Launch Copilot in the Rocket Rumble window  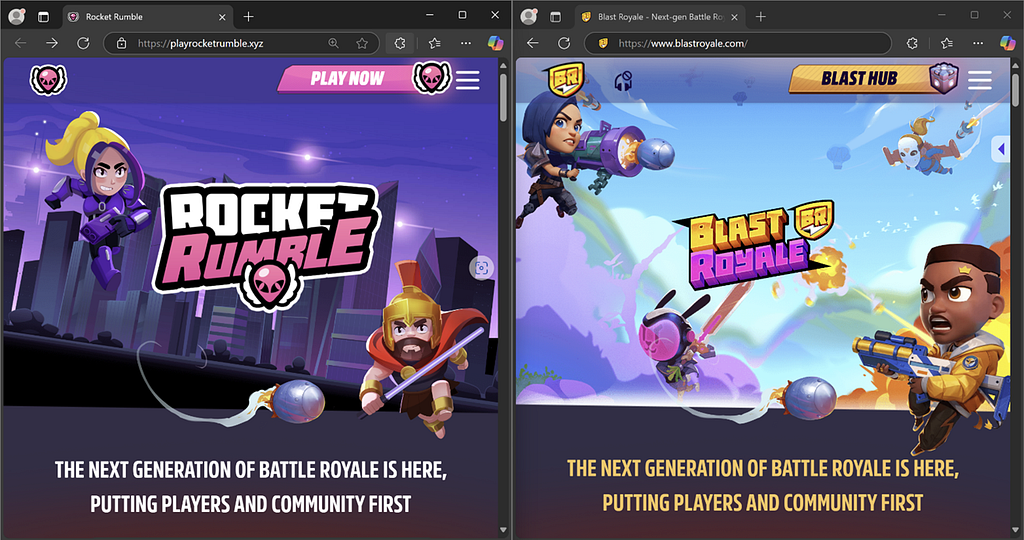tap(496, 43)
